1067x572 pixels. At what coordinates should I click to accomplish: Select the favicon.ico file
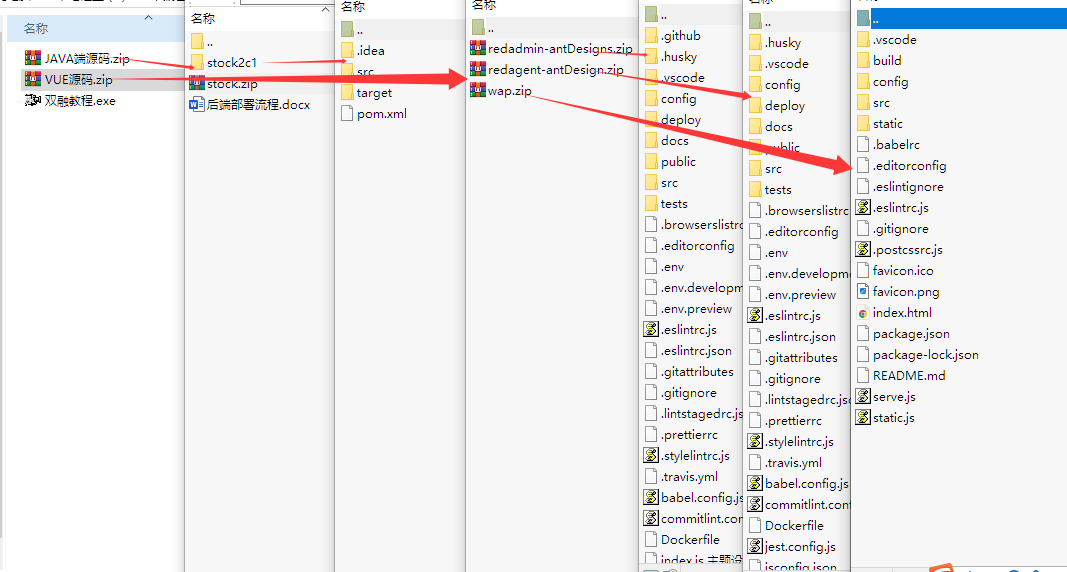pyautogui.click(x=896, y=271)
